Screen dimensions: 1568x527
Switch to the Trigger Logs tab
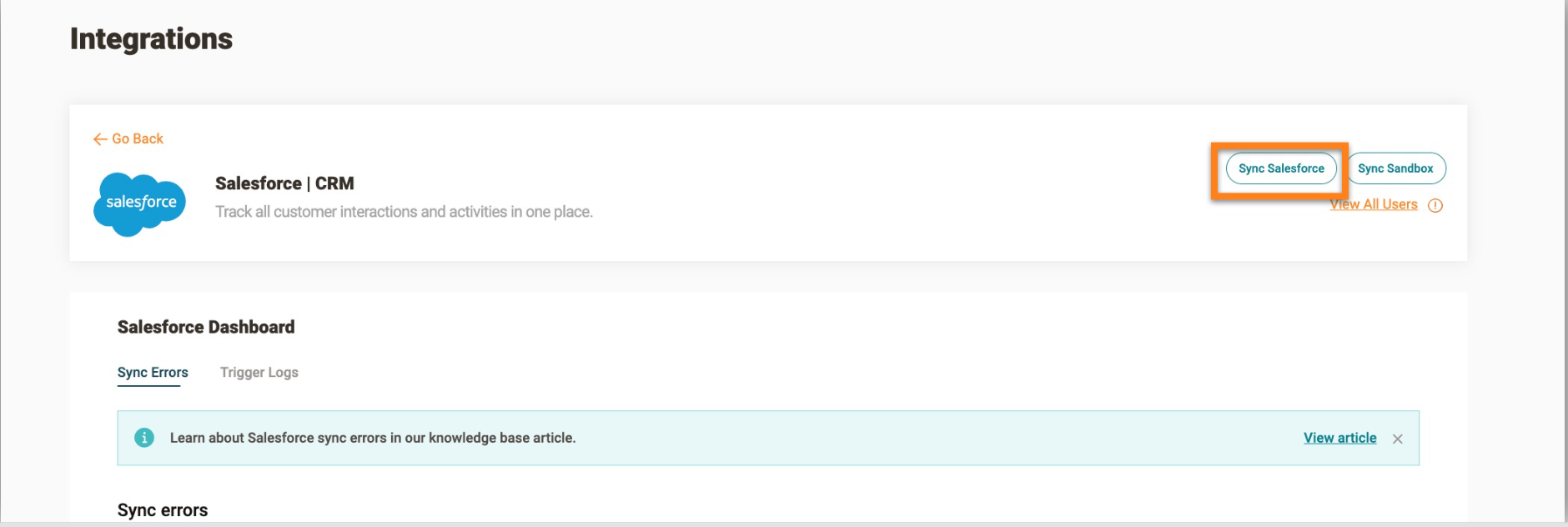[259, 373]
